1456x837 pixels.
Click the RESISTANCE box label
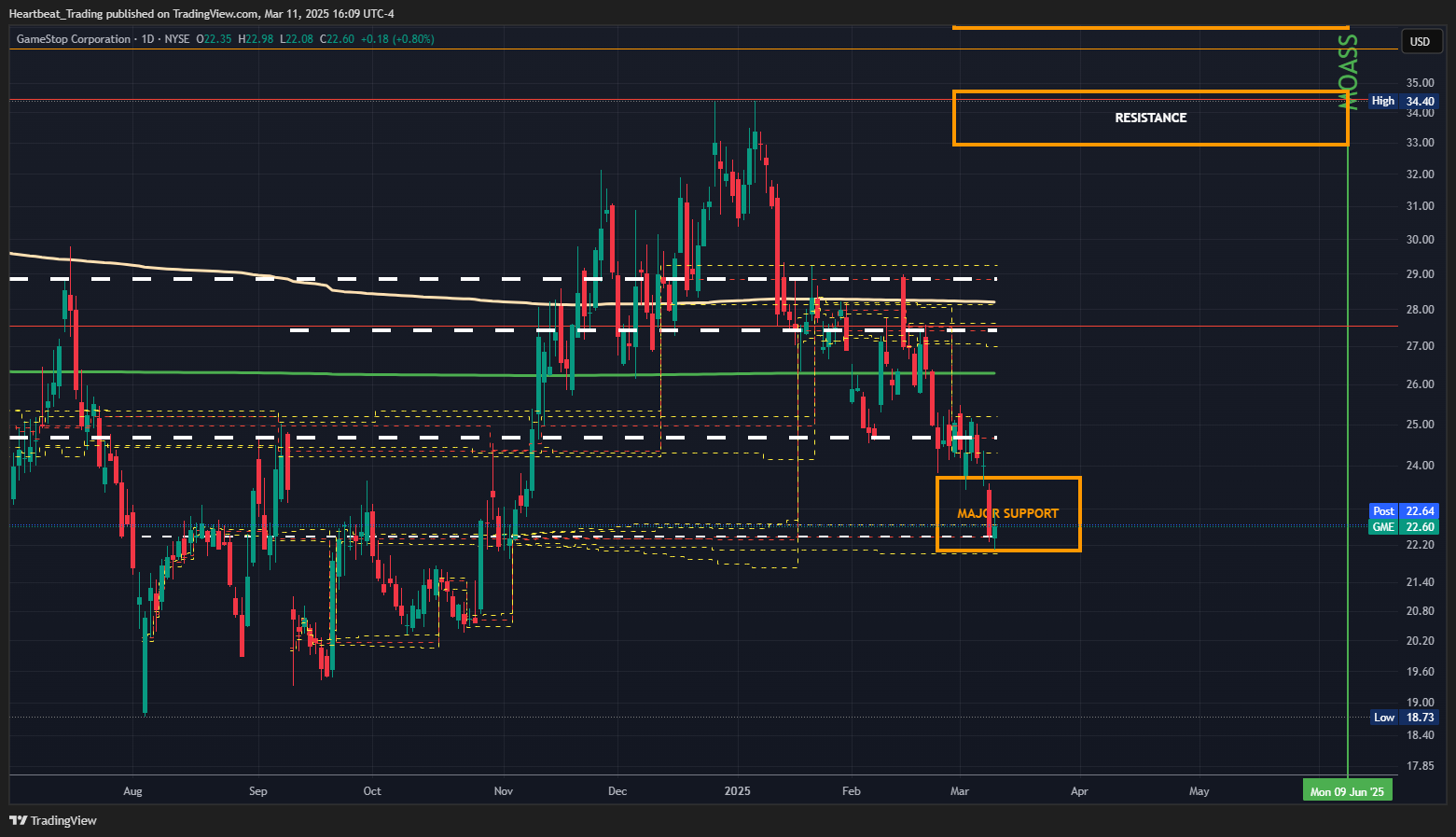[x=1151, y=118]
